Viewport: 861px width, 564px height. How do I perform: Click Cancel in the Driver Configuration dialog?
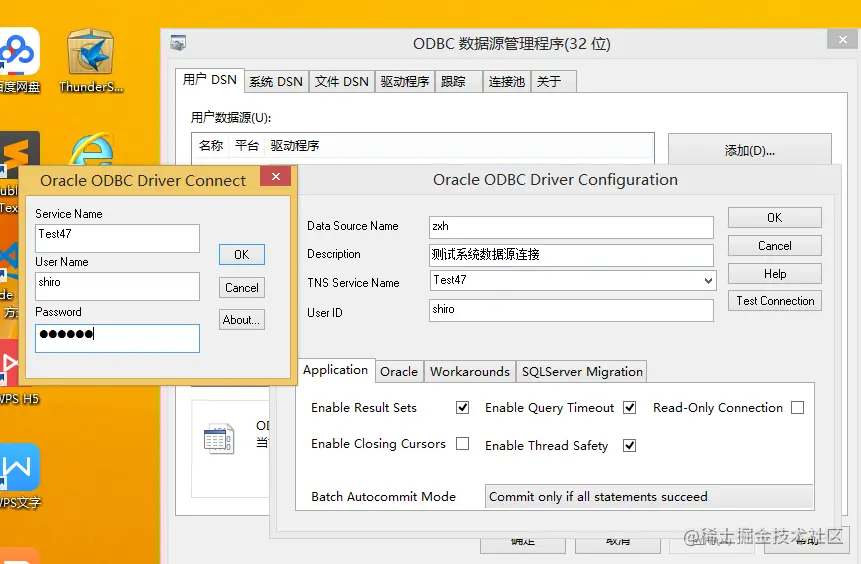[775, 245]
